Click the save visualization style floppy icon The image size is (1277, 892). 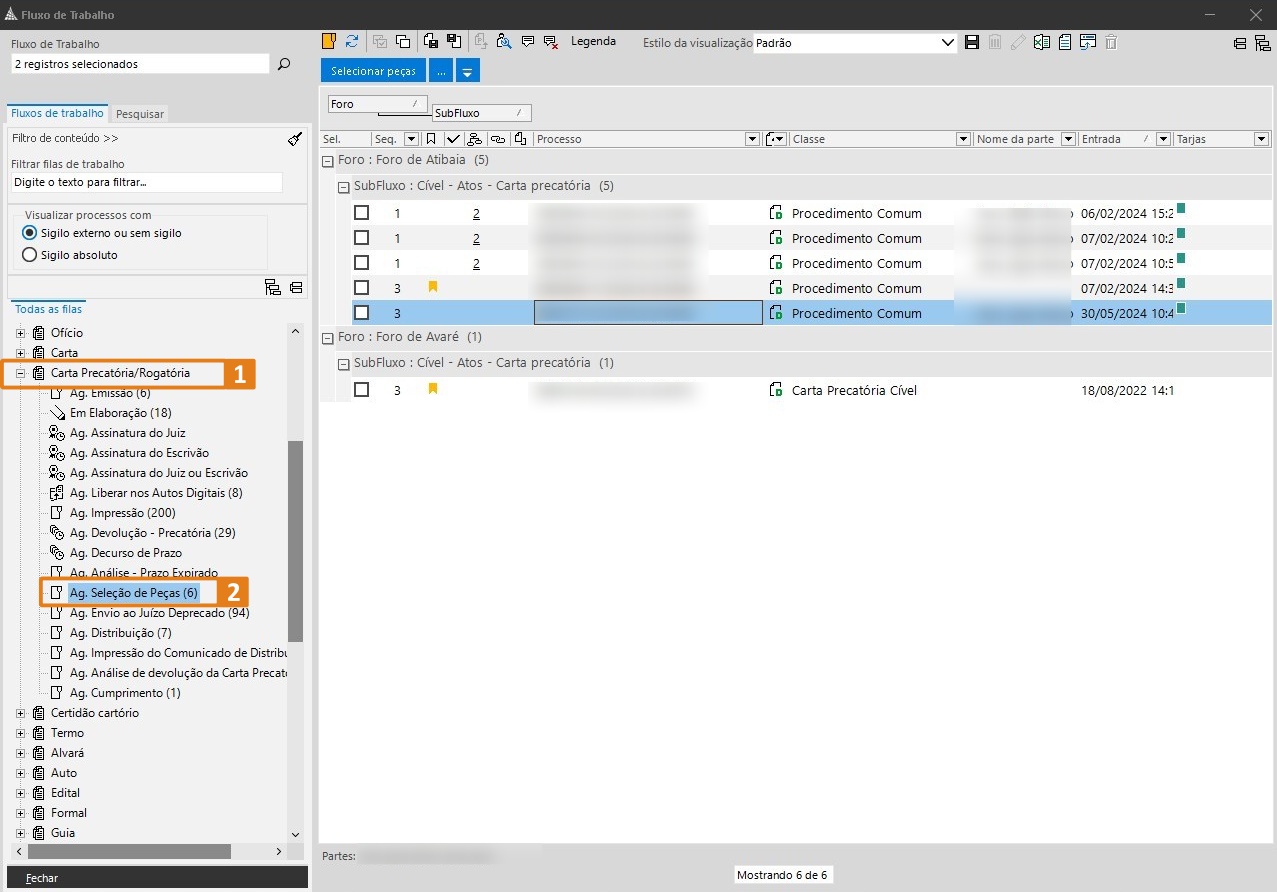(971, 42)
